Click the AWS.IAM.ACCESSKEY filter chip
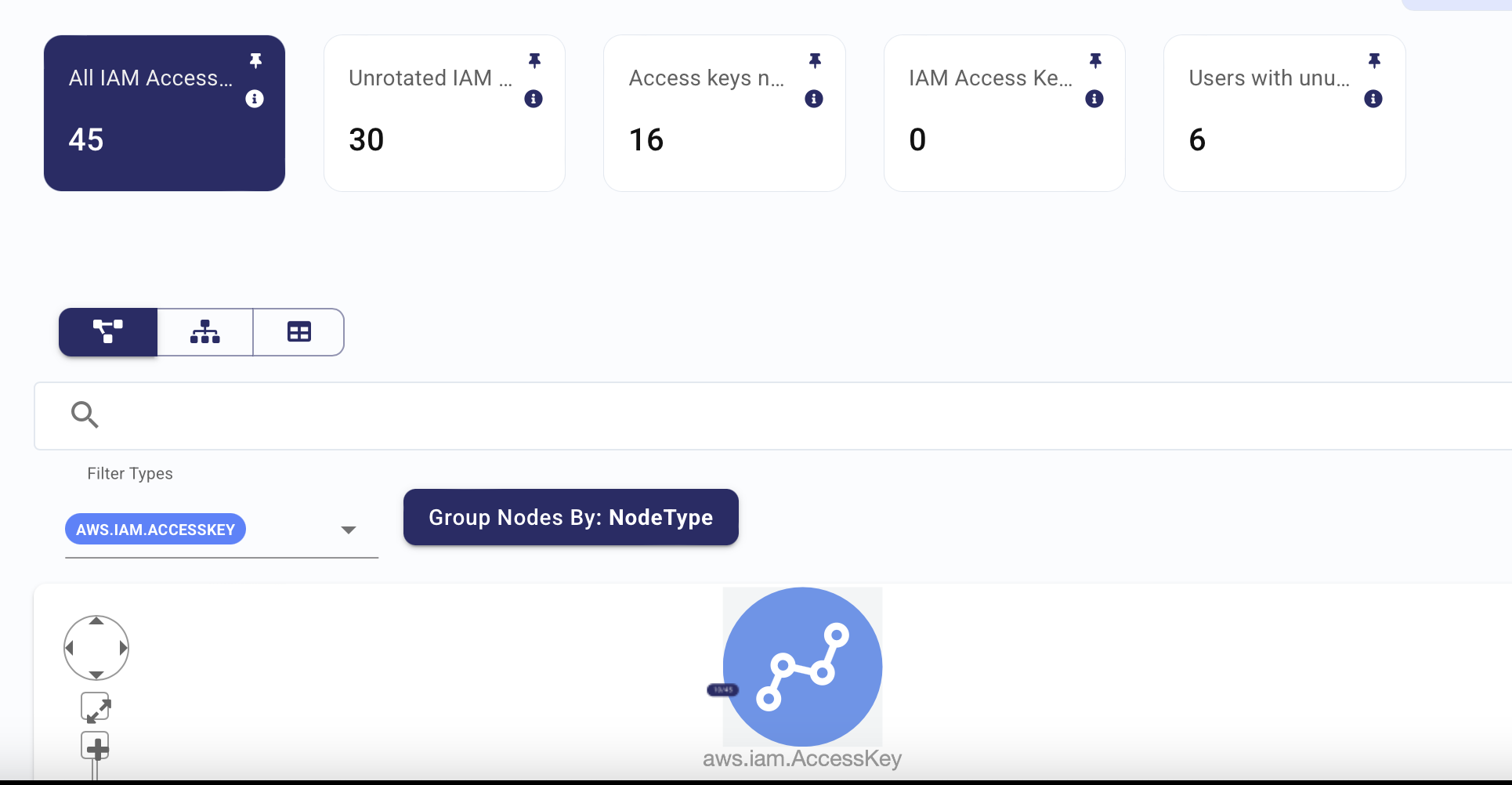Screen dimensions: 1512x785 coord(155,530)
